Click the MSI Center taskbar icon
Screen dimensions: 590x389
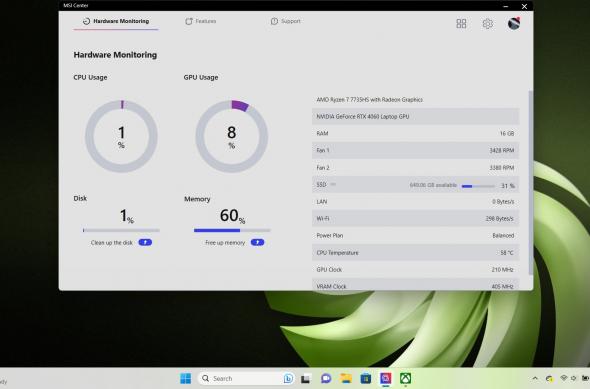coord(386,378)
